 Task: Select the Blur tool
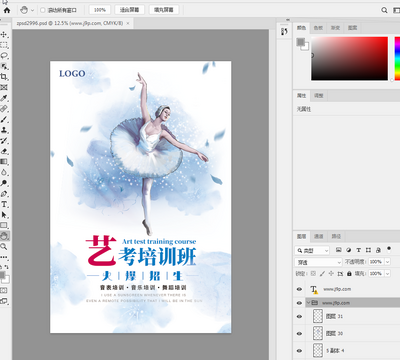[4, 172]
